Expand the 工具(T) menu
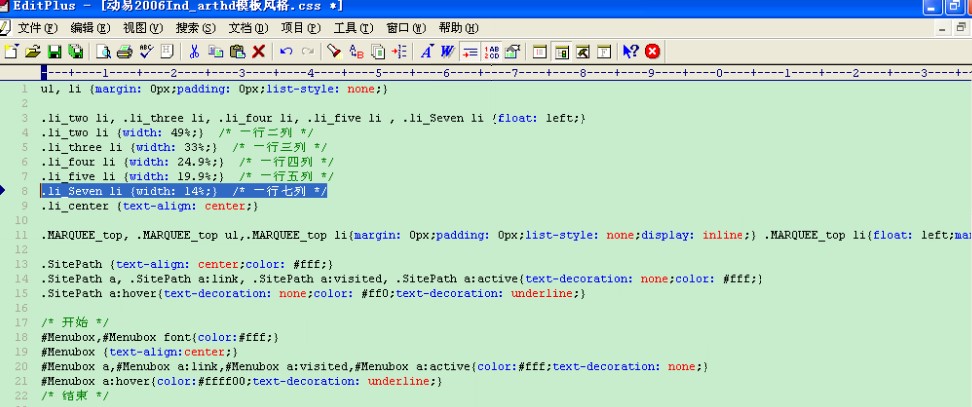This screenshot has width=972, height=407. (x=352, y=28)
